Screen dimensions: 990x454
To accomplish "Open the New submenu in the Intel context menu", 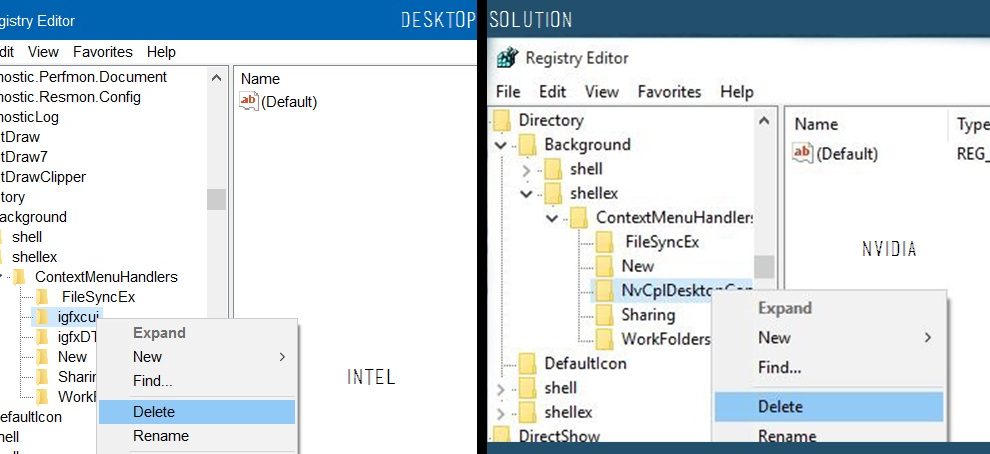I will coord(147,357).
